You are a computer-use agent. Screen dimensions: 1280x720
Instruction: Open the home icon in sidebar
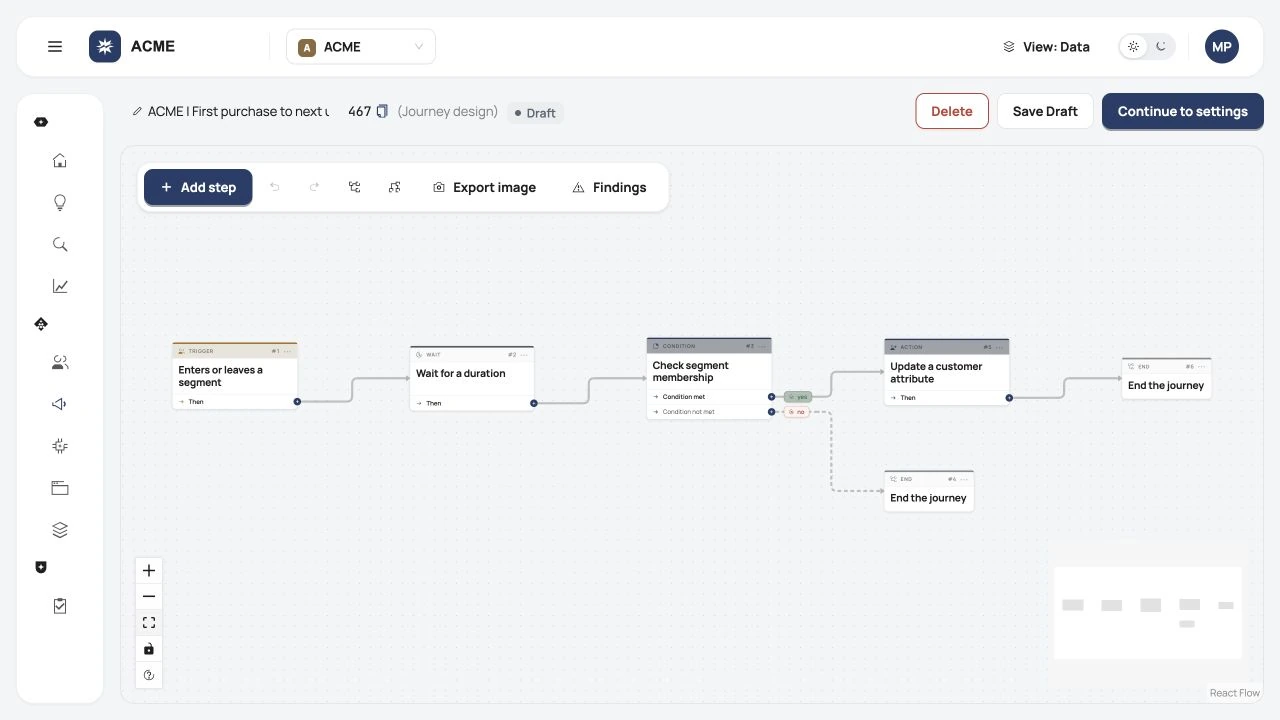60,161
